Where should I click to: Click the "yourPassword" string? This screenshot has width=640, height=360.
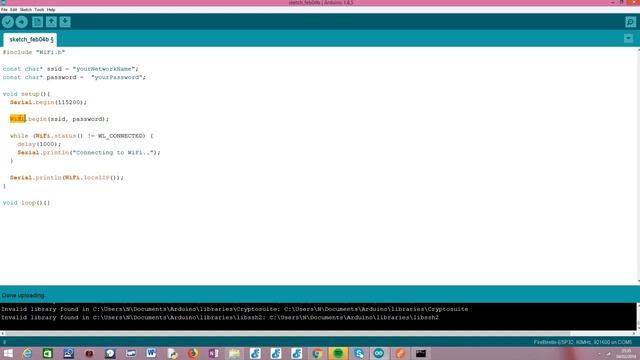117,77
